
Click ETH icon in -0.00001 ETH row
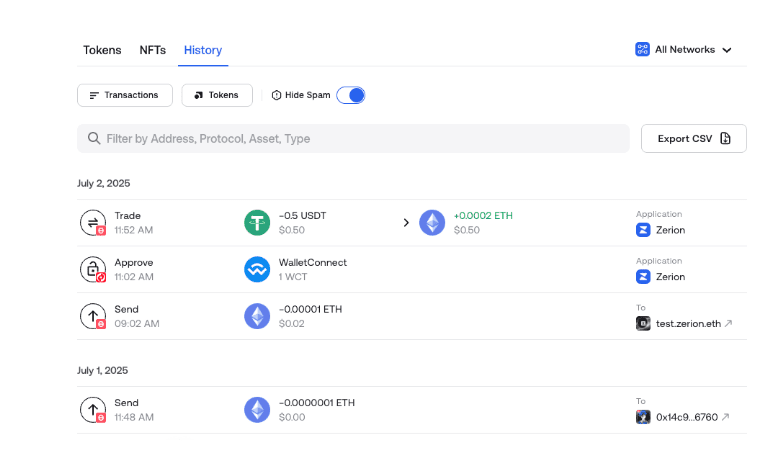257,316
